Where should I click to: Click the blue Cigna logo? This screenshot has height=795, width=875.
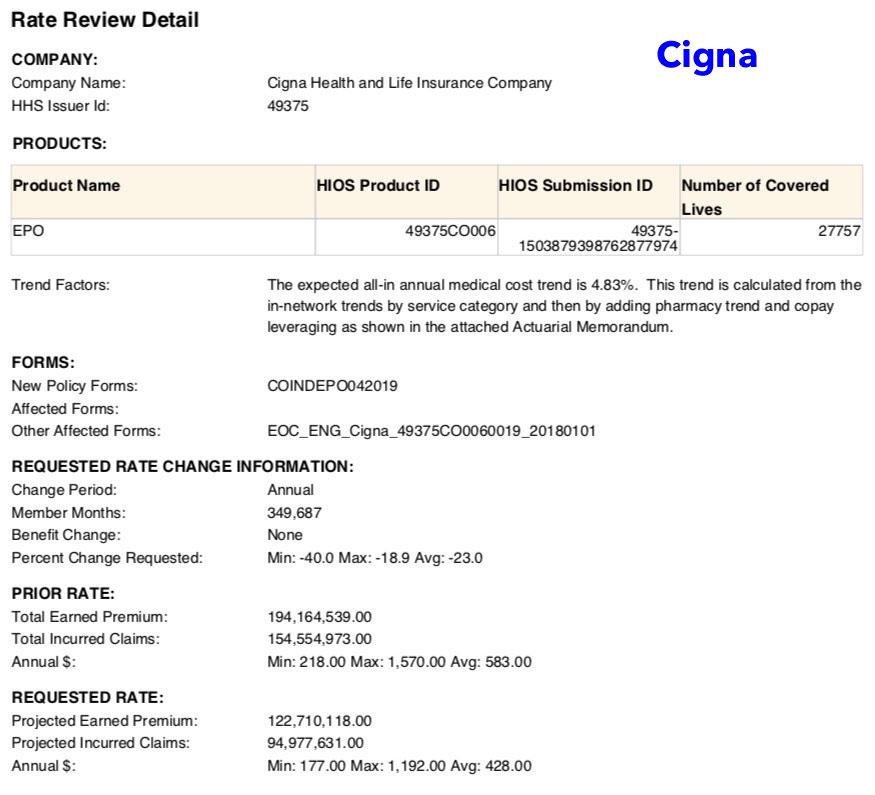(x=706, y=56)
